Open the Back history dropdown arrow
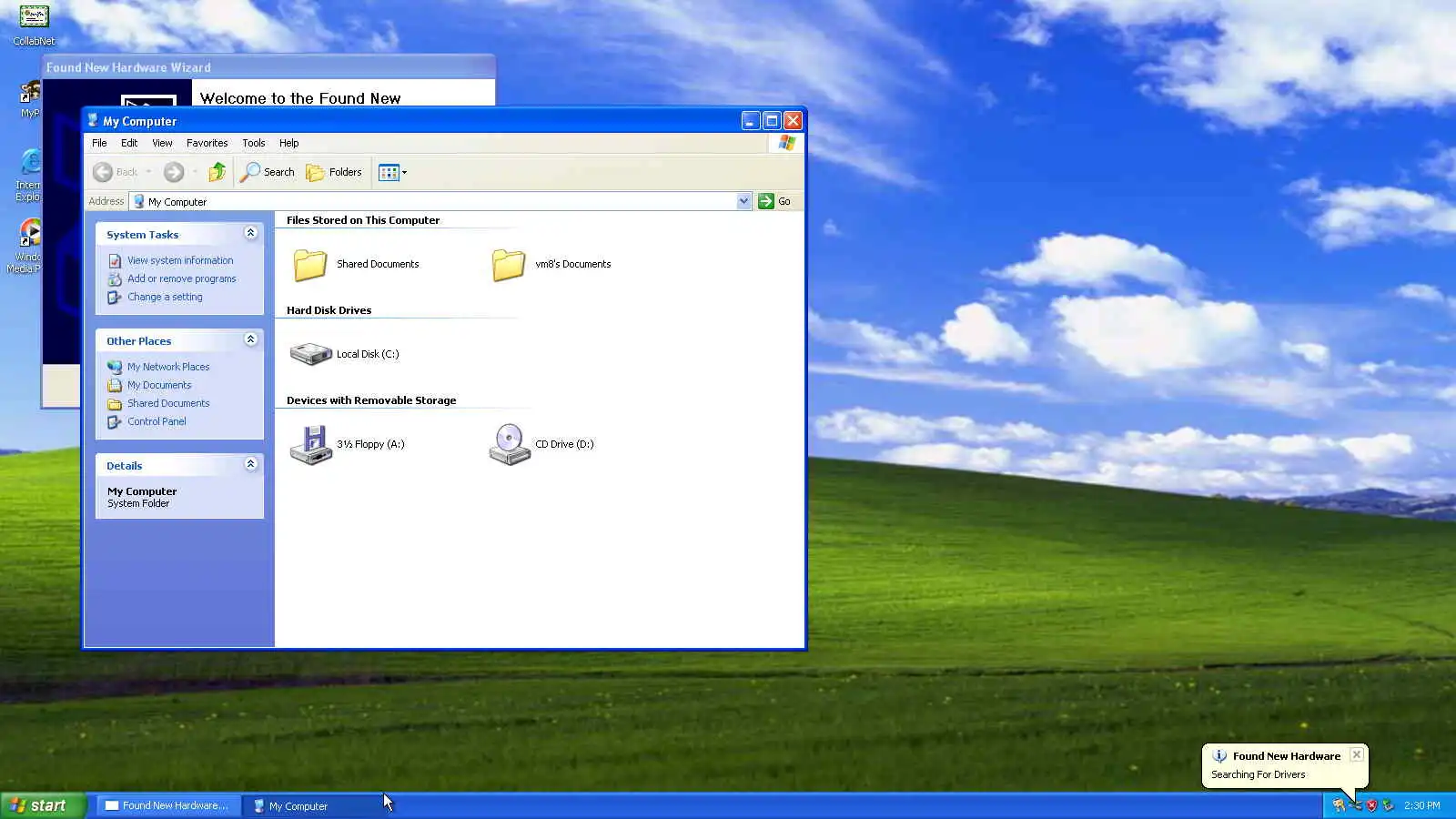Screen dimensions: 1456x819 tap(148, 172)
